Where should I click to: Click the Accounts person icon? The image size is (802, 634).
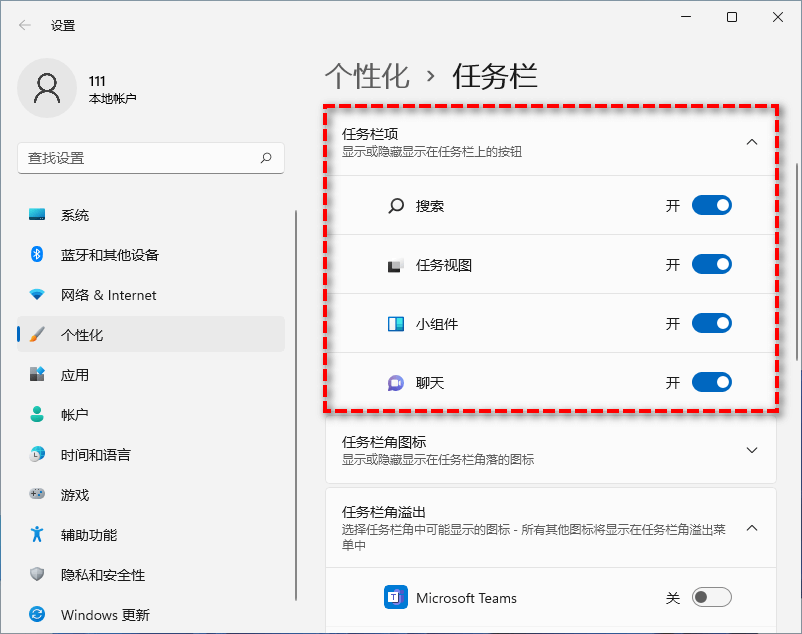[37, 414]
